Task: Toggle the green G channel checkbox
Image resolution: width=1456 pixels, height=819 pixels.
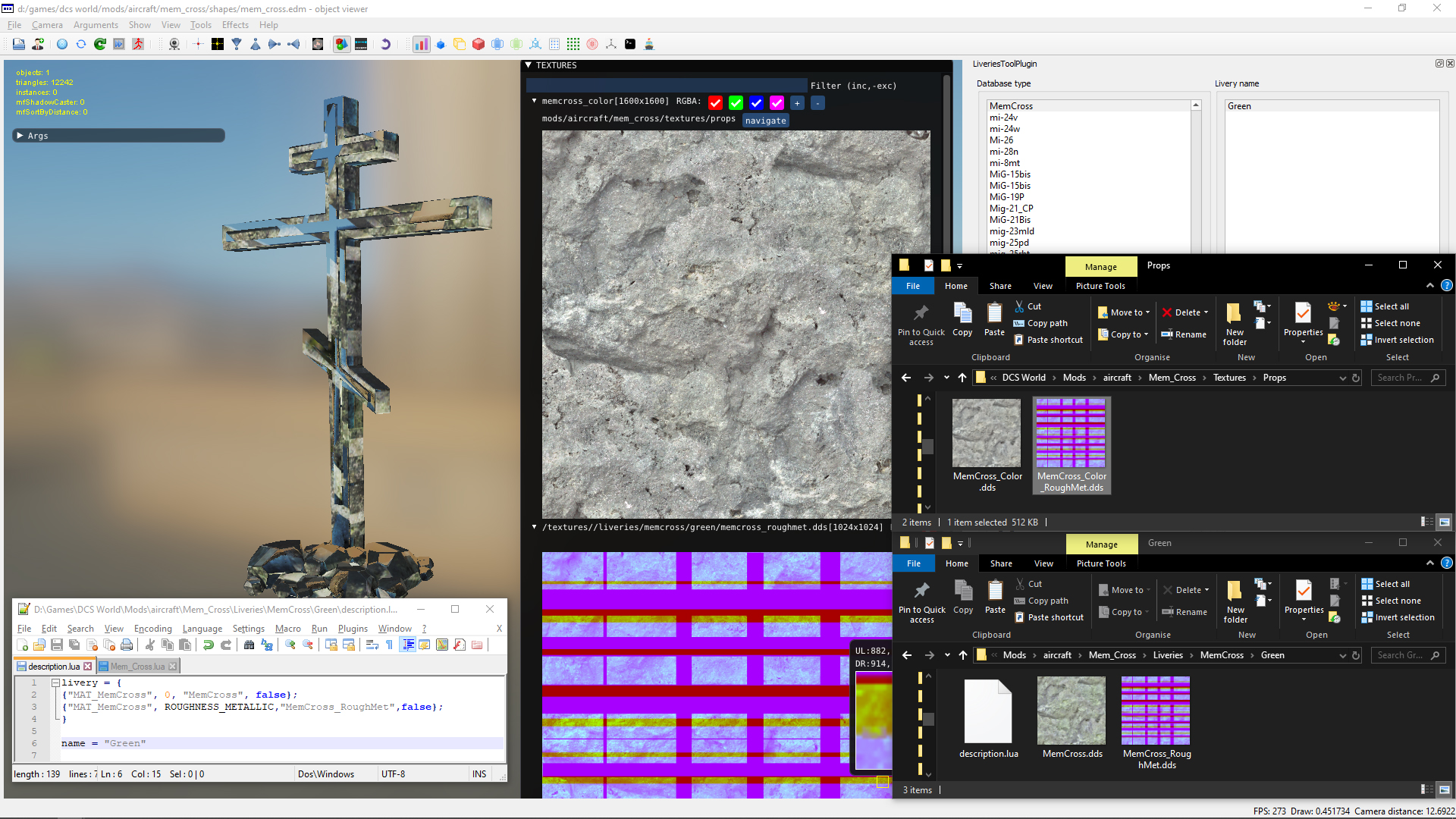Action: (736, 103)
